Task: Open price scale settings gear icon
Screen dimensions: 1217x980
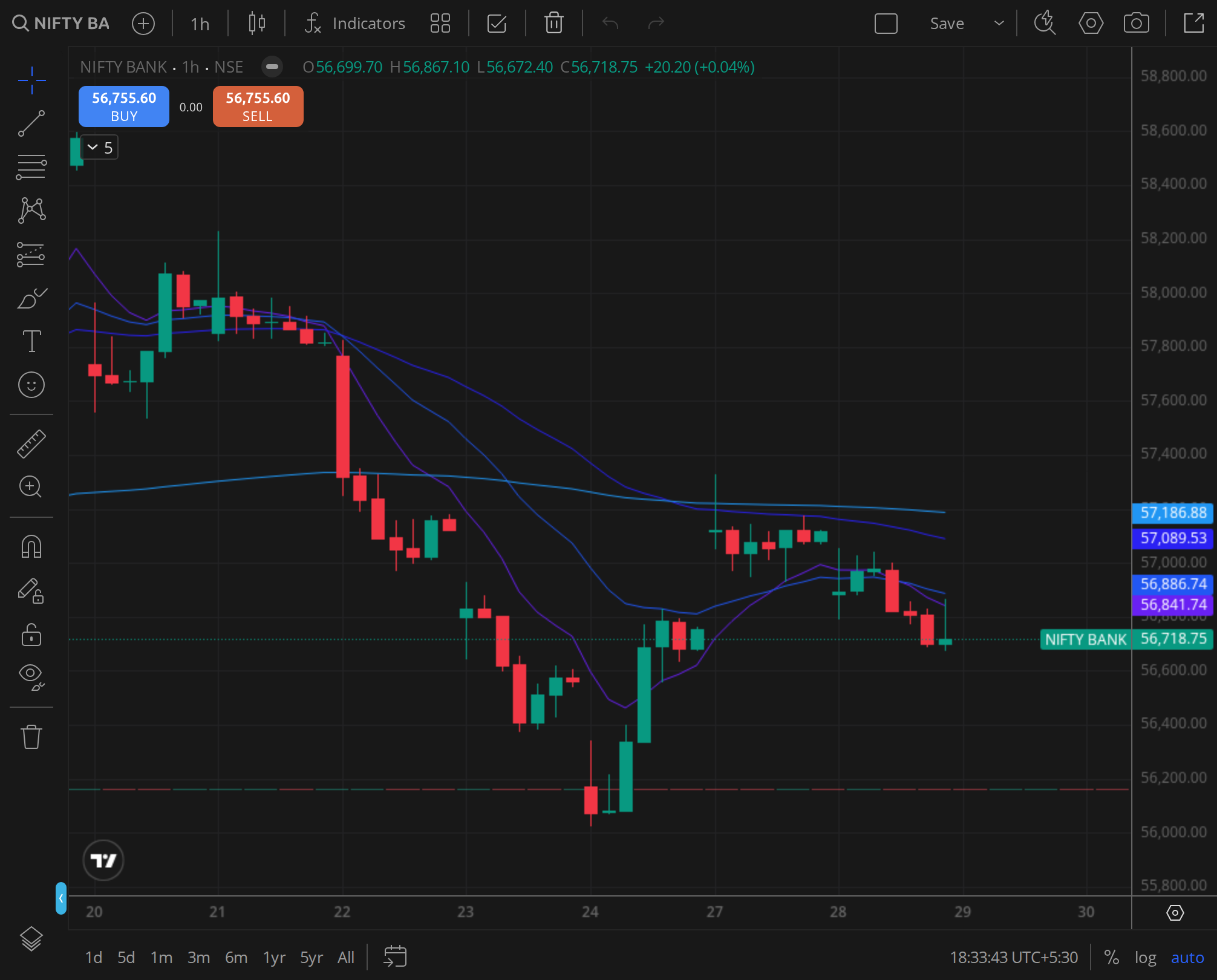Action: pos(1175,912)
